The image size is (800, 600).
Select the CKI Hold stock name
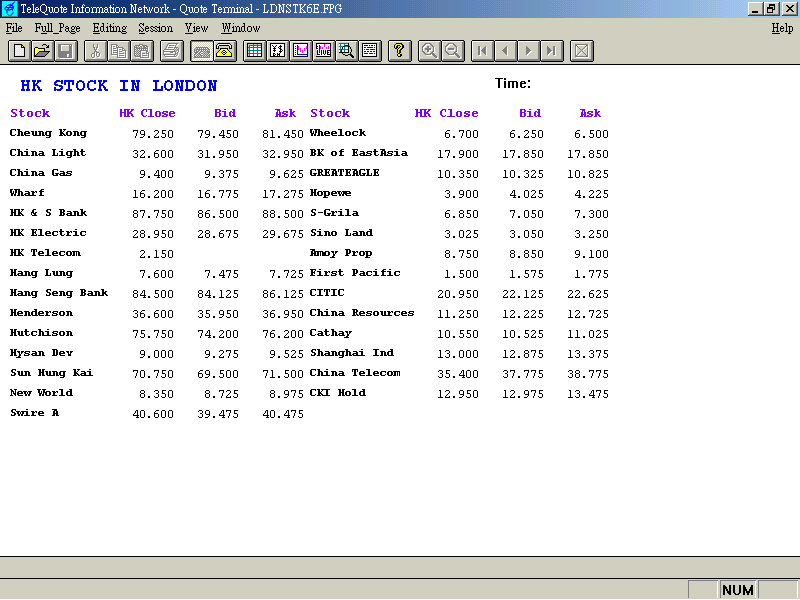(x=338, y=393)
